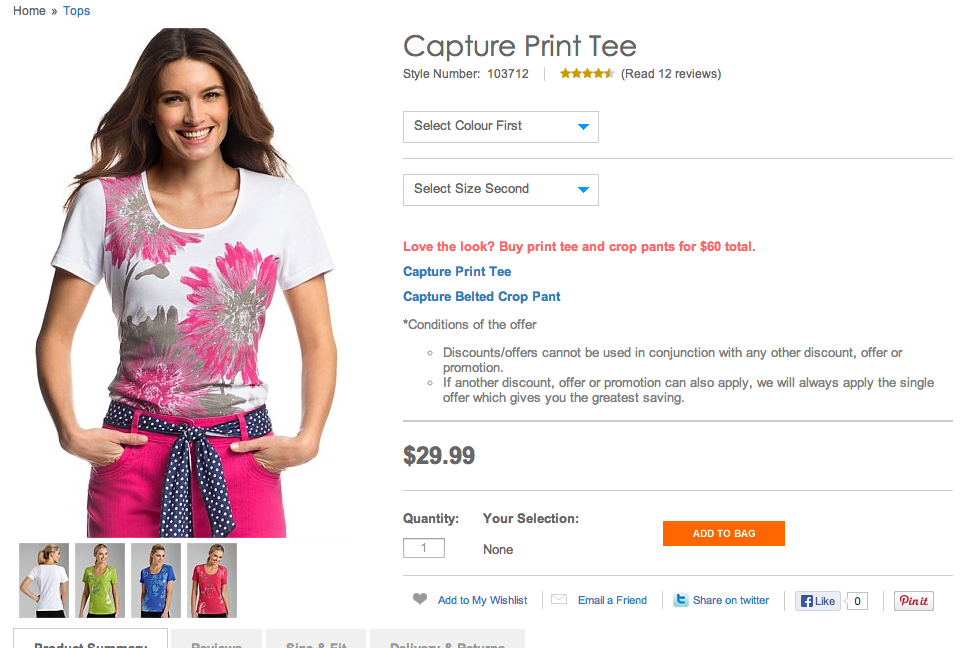The image size is (960, 648).
Task: Open the Size & Fit tab
Action: click(x=316, y=641)
